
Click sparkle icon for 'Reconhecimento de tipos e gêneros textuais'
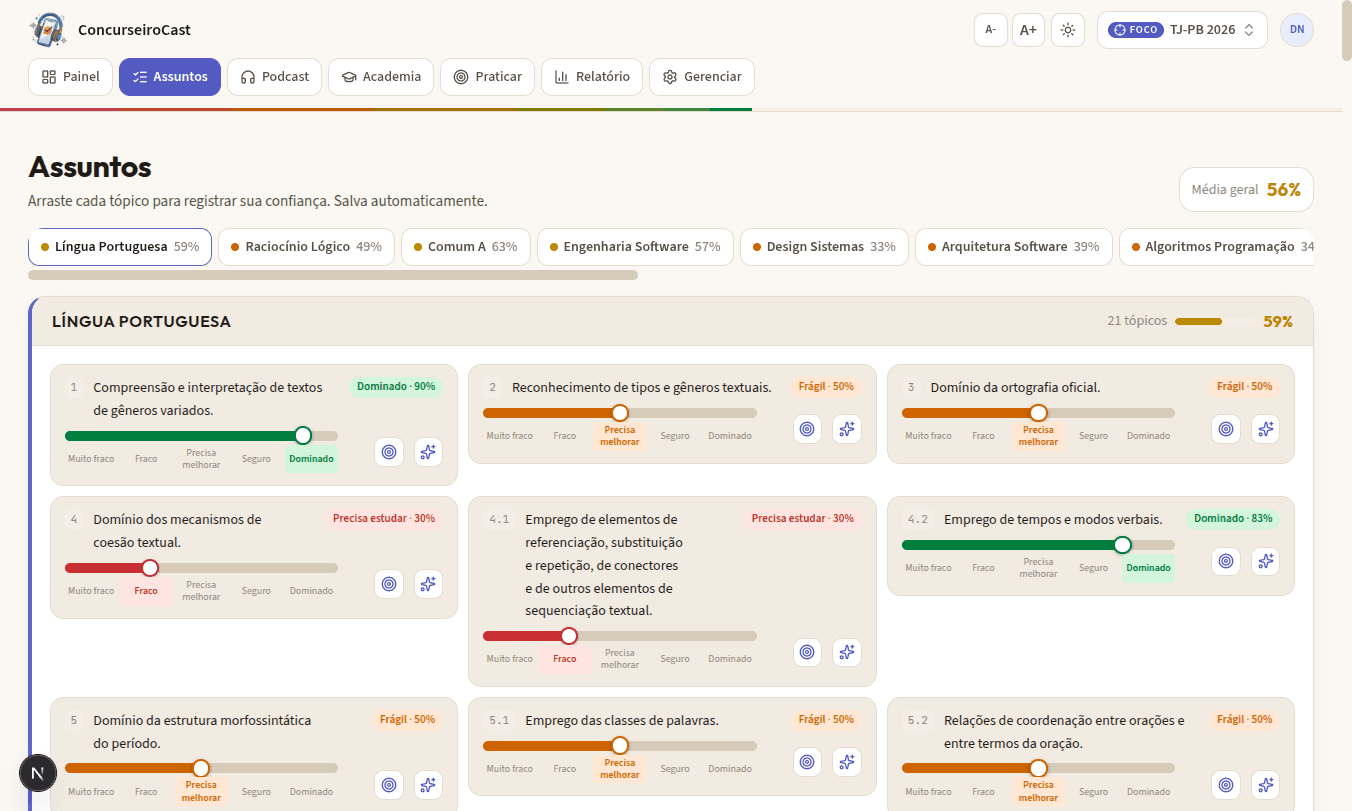pyautogui.click(x=847, y=429)
